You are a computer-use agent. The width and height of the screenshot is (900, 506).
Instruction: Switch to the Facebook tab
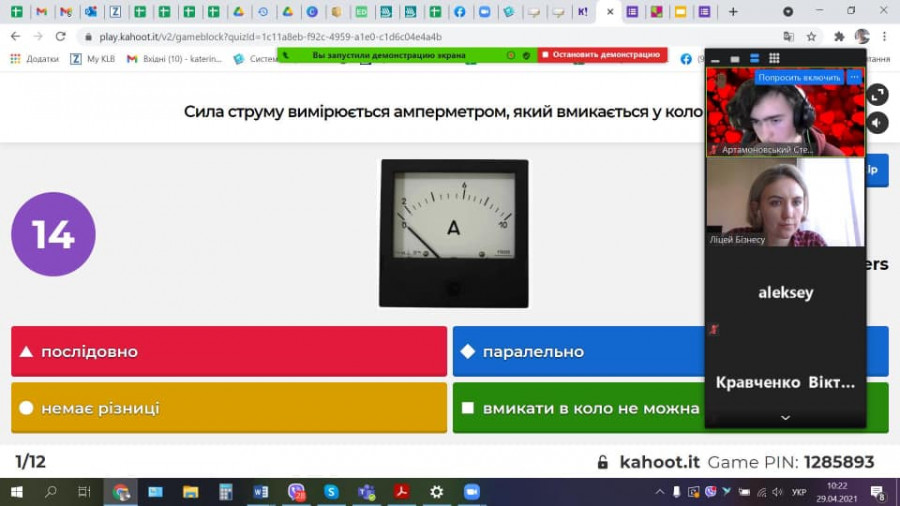[x=460, y=11]
